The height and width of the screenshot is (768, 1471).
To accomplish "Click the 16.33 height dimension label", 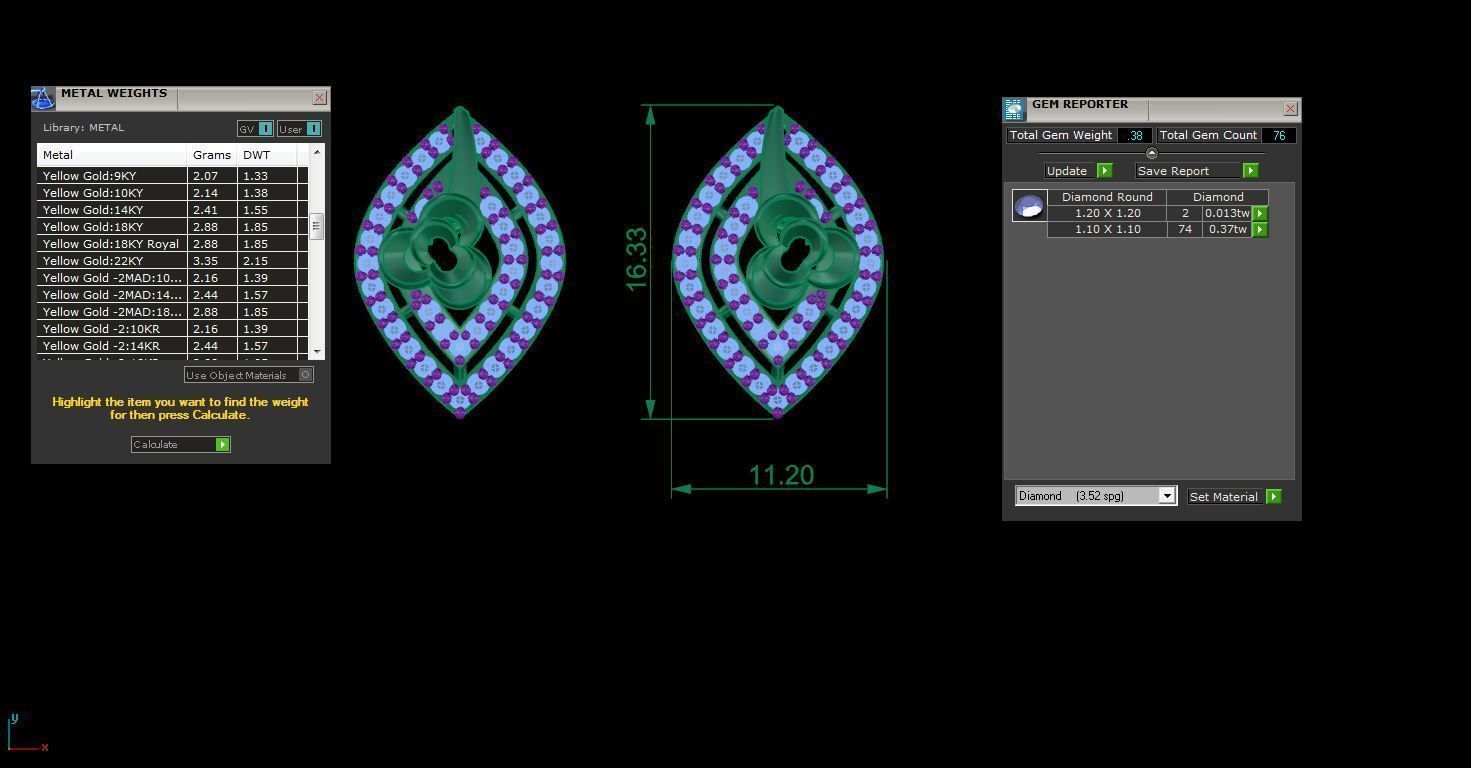I will [637, 260].
